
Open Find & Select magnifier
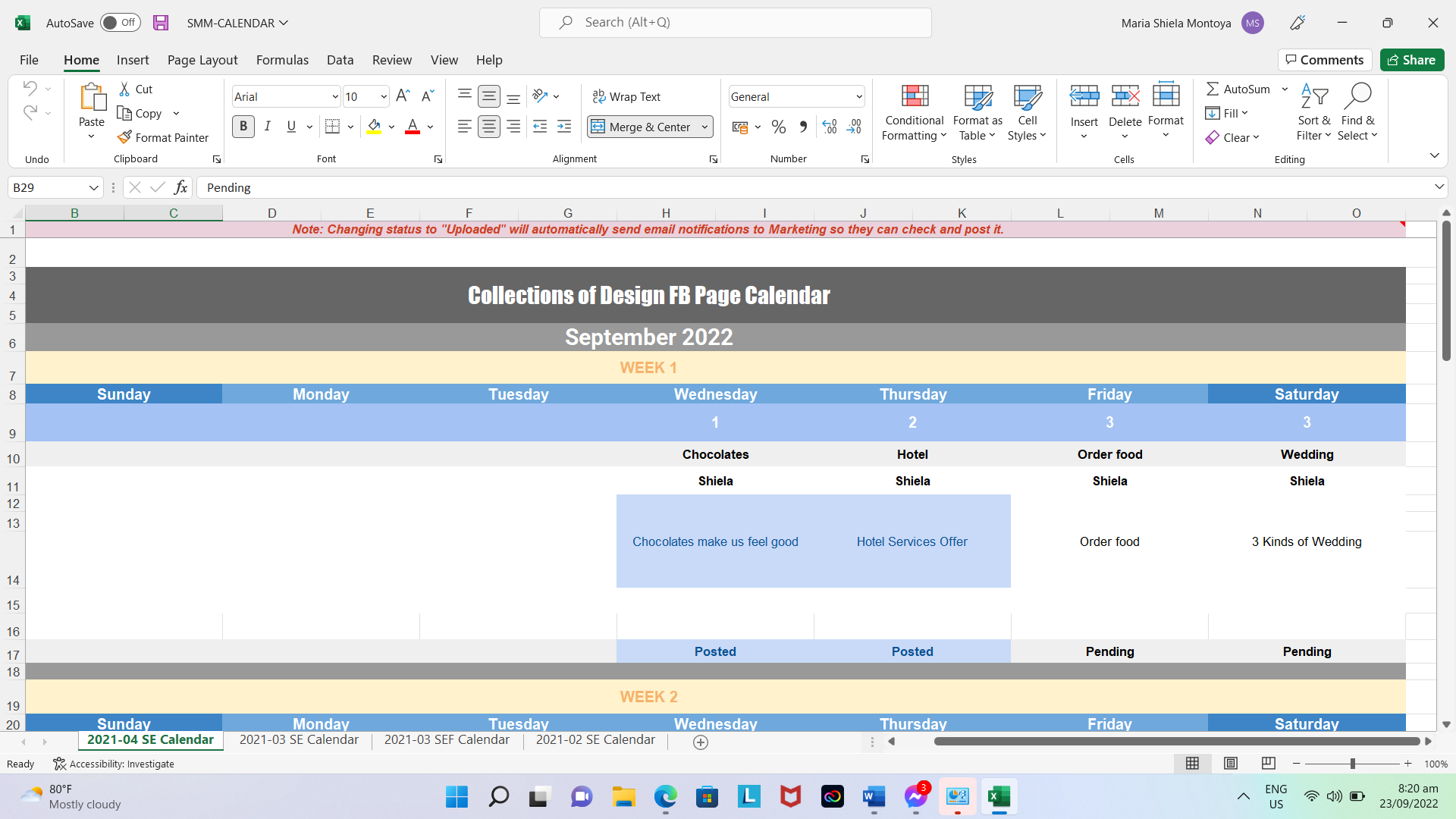tap(1357, 112)
